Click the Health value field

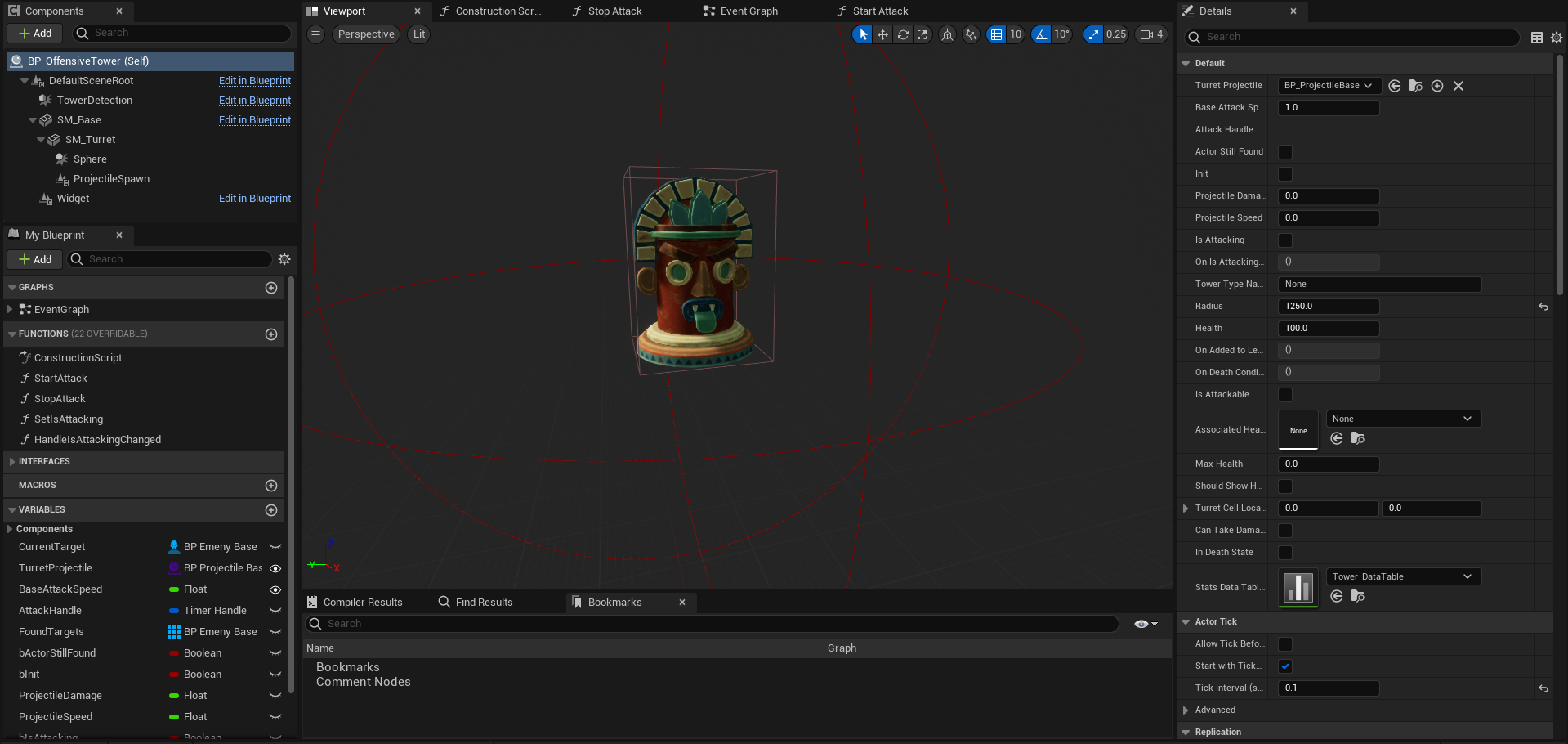click(1329, 329)
